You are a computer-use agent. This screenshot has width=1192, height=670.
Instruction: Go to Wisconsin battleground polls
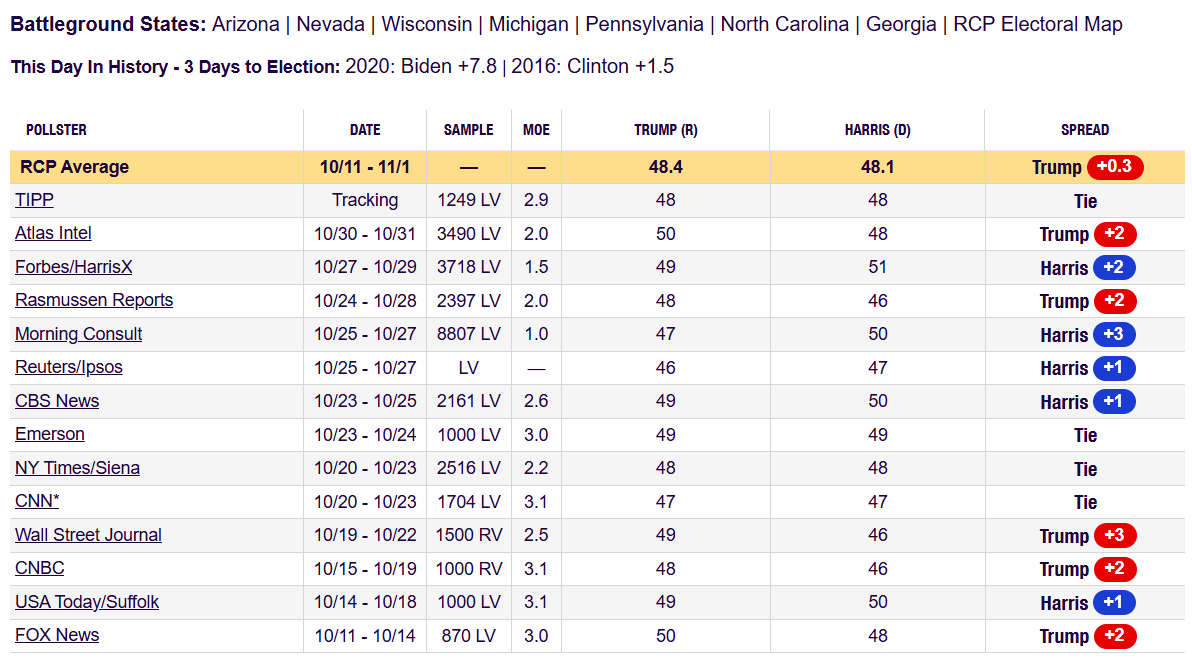426,24
